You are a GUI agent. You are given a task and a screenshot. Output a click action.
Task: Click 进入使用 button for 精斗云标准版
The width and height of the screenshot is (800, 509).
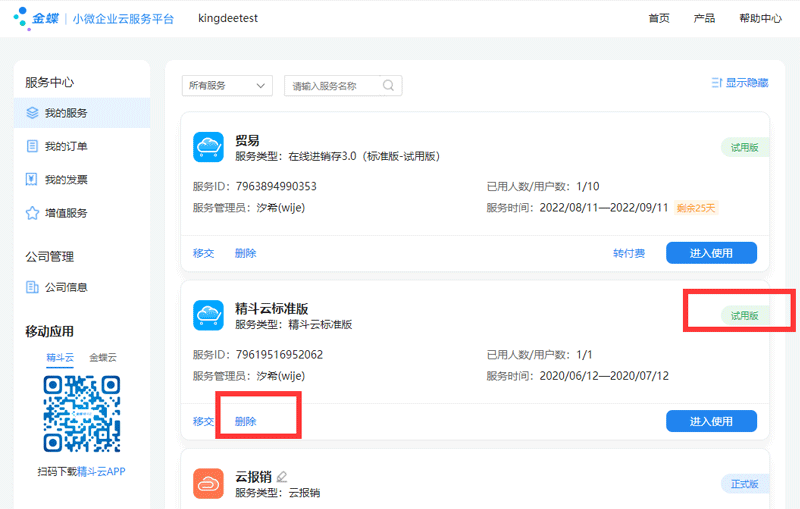point(711,421)
